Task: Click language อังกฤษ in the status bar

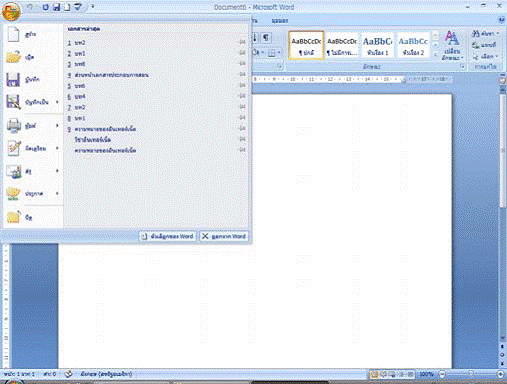Action: (106, 374)
